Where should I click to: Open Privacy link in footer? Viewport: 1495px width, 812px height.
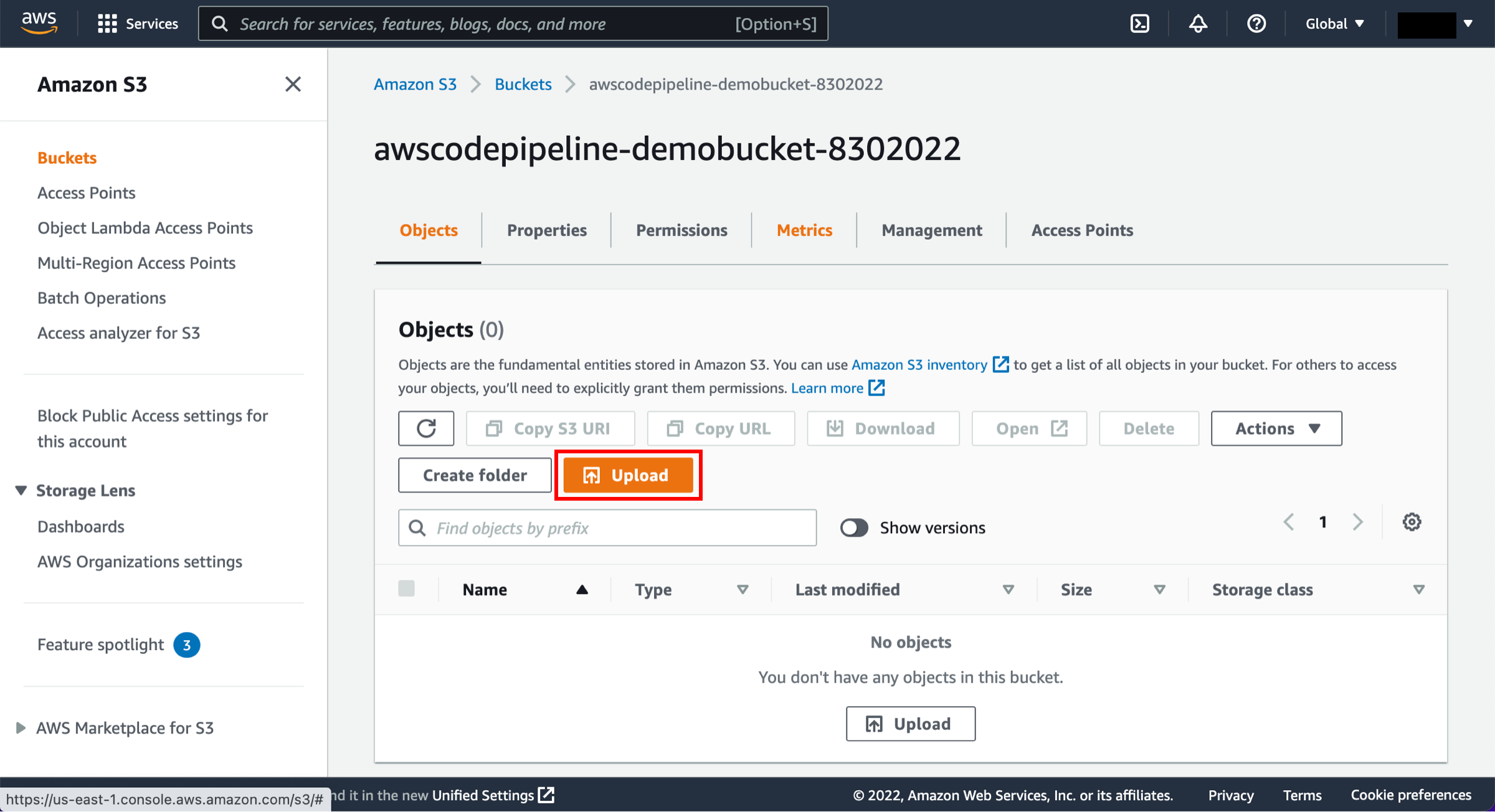[x=1231, y=795]
